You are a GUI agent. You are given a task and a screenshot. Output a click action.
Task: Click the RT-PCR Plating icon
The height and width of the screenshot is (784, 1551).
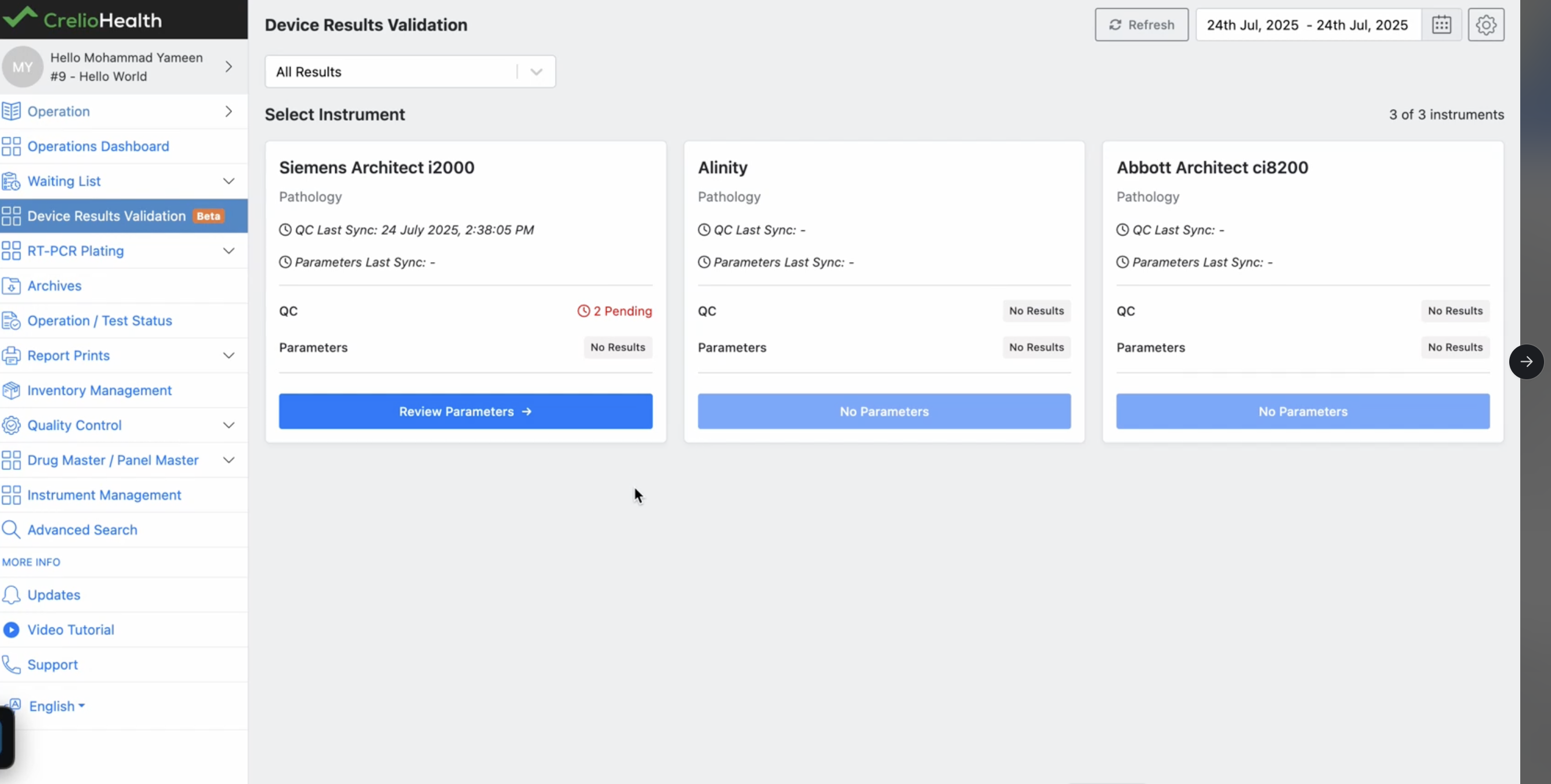pos(11,251)
